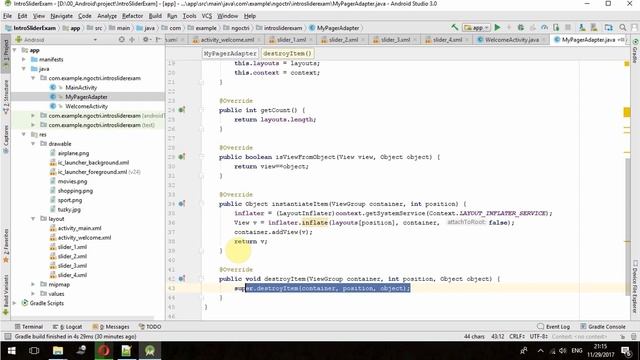Viewport: 640px width, 360px height.
Task: Expand Gradle Scripts node
Action: coord(15,303)
